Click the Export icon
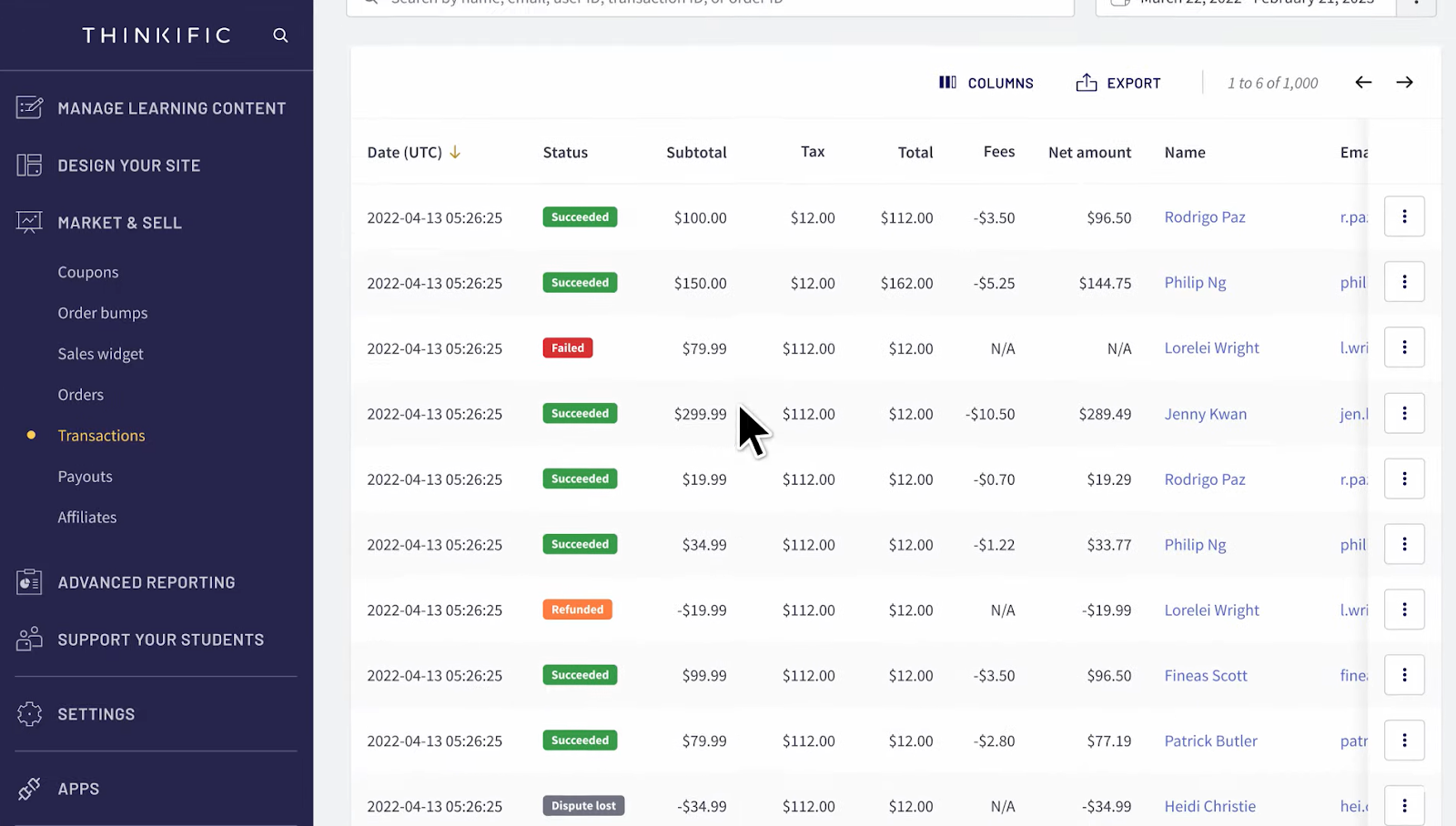The image size is (1456, 826). tap(1085, 82)
